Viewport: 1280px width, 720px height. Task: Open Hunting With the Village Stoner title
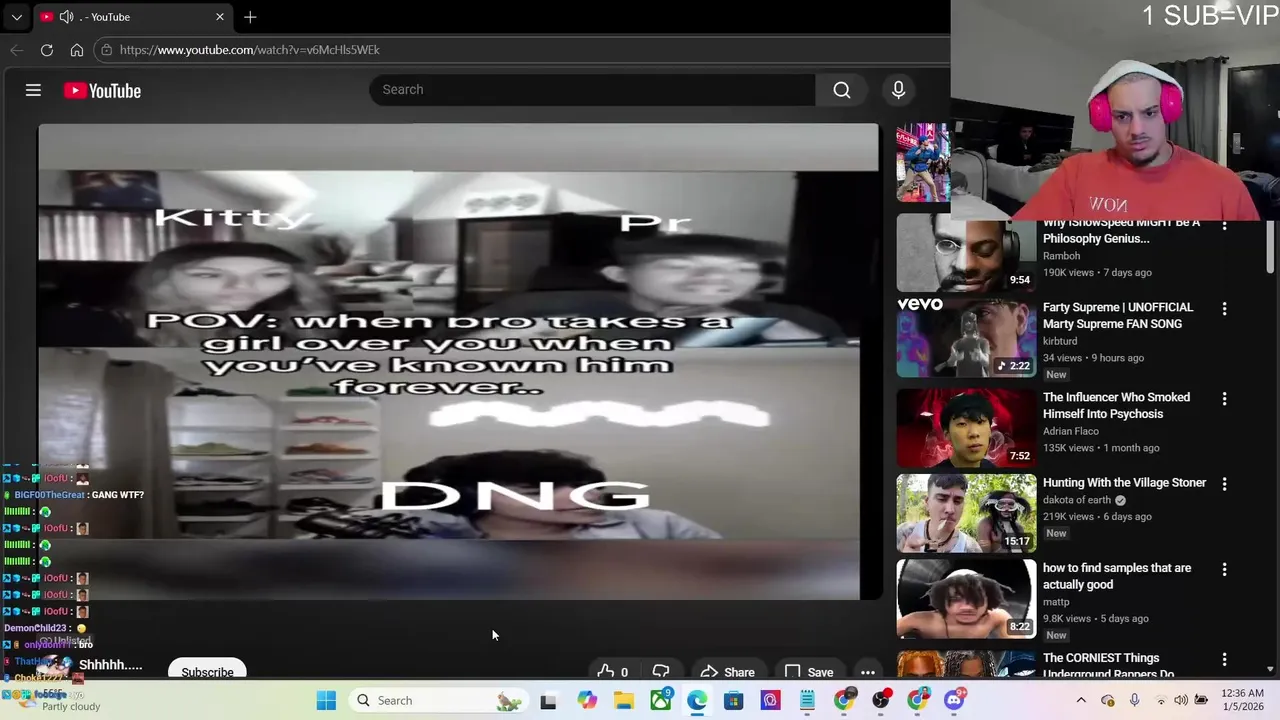pyautogui.click(x=1124, y=483)
